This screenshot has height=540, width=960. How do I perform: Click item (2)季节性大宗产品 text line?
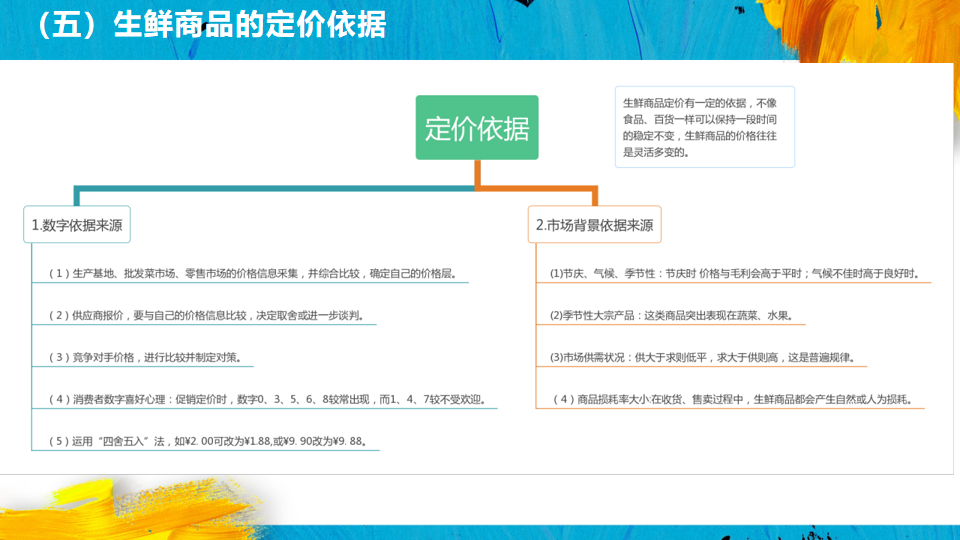672,315
